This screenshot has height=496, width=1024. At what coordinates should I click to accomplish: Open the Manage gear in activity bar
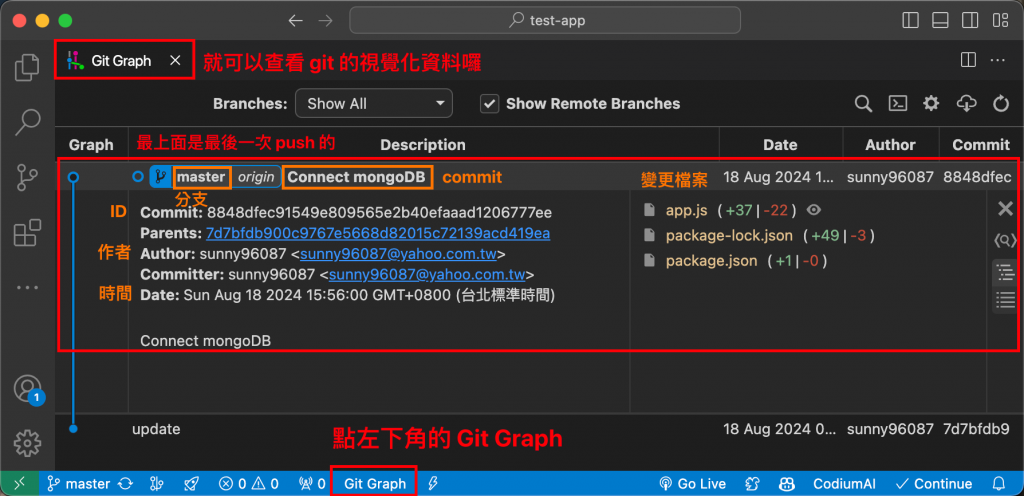[27, 444]
